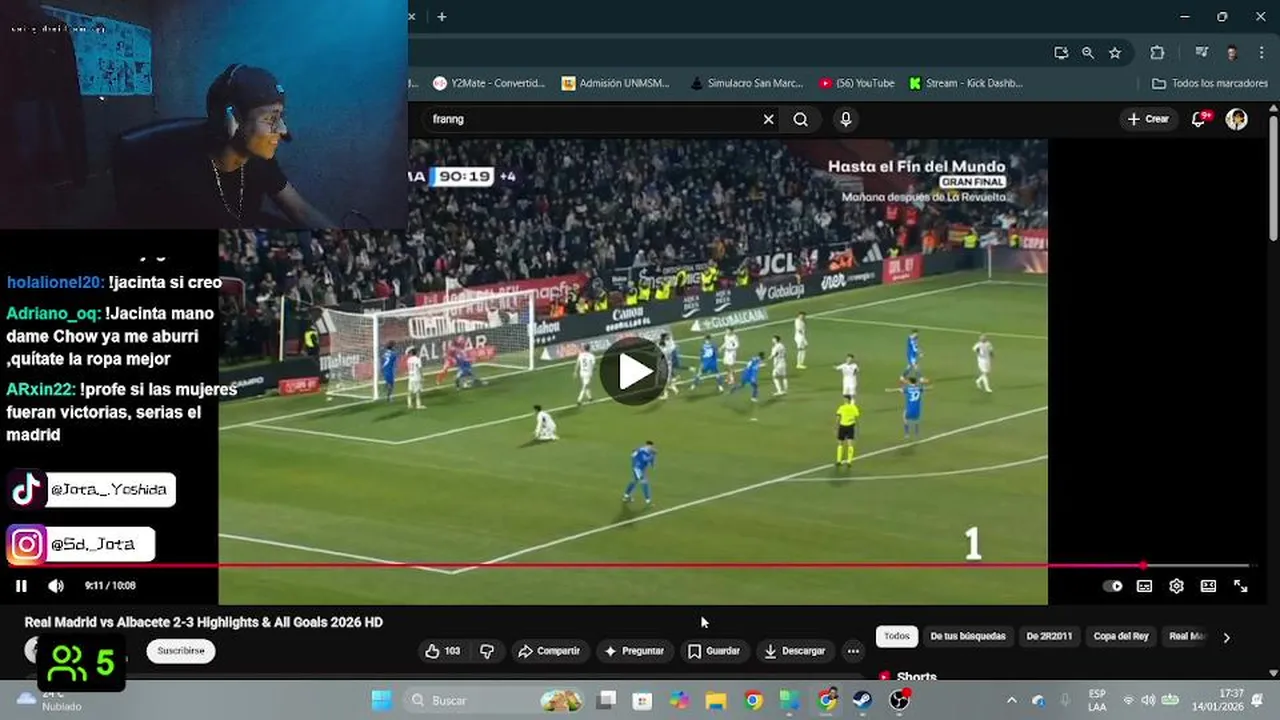Viewport: 1280px width, 720px height.
Task: Switch to theater mode view
Action: coord(1208,586)
